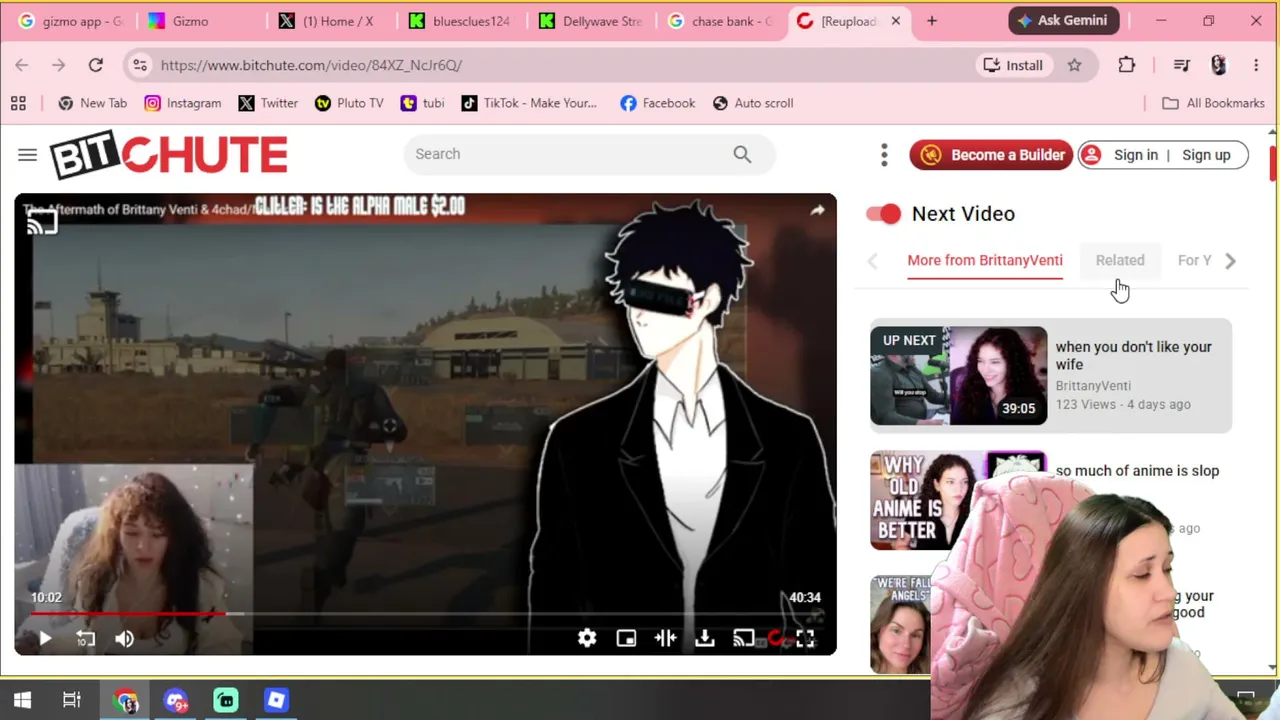Open the apps grid in bookmarks bar
The width and height of the screenshot is (1280, 720).
(x=18, y=103)
